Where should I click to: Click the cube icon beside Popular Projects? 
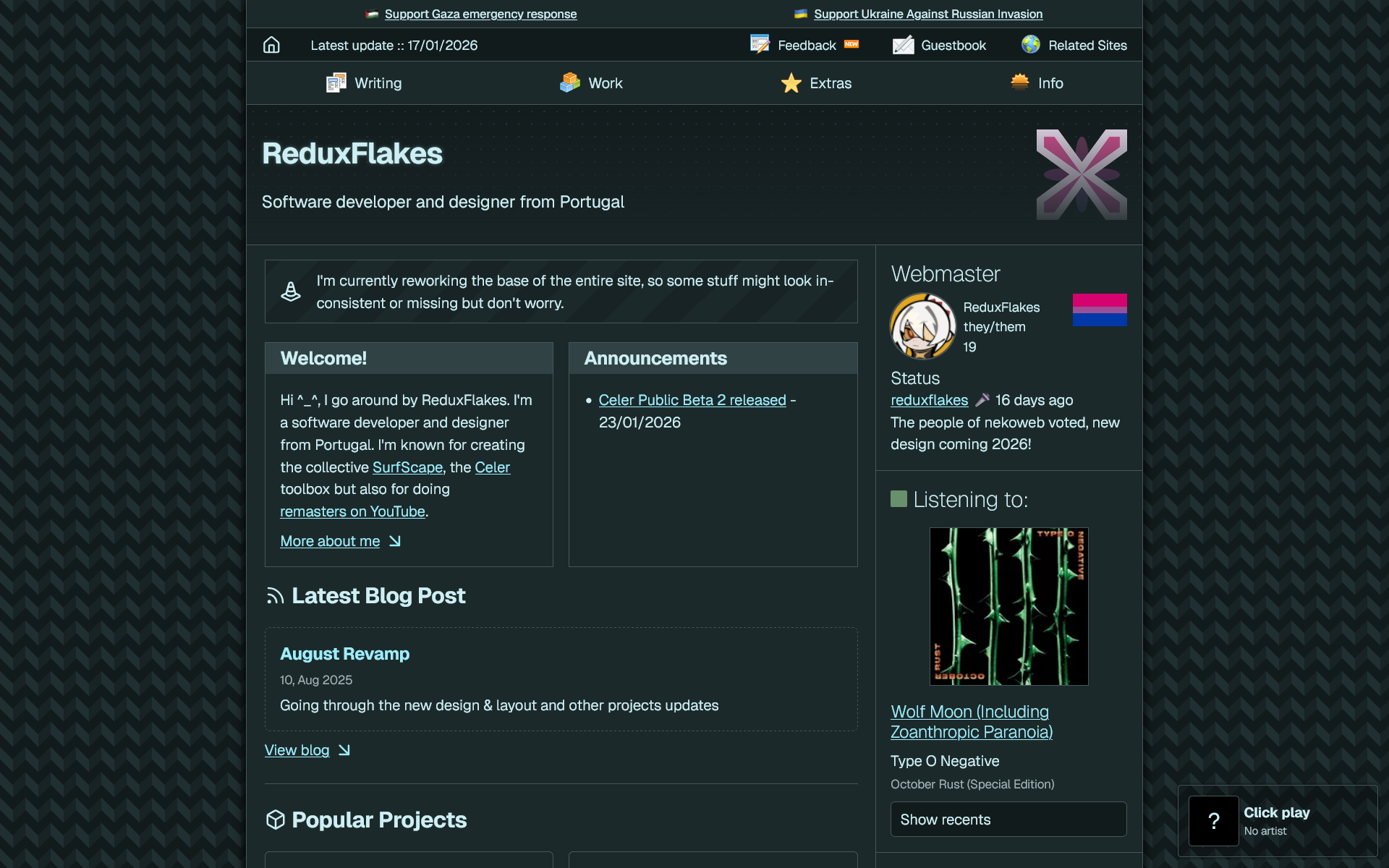[x=275, y=820]
